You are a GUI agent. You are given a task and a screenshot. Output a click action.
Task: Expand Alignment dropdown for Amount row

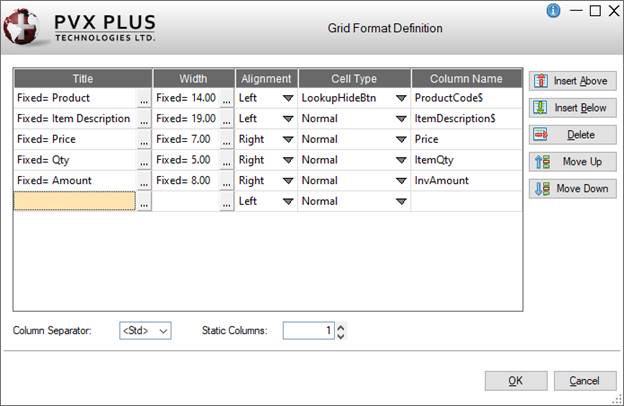click(288, 181)
